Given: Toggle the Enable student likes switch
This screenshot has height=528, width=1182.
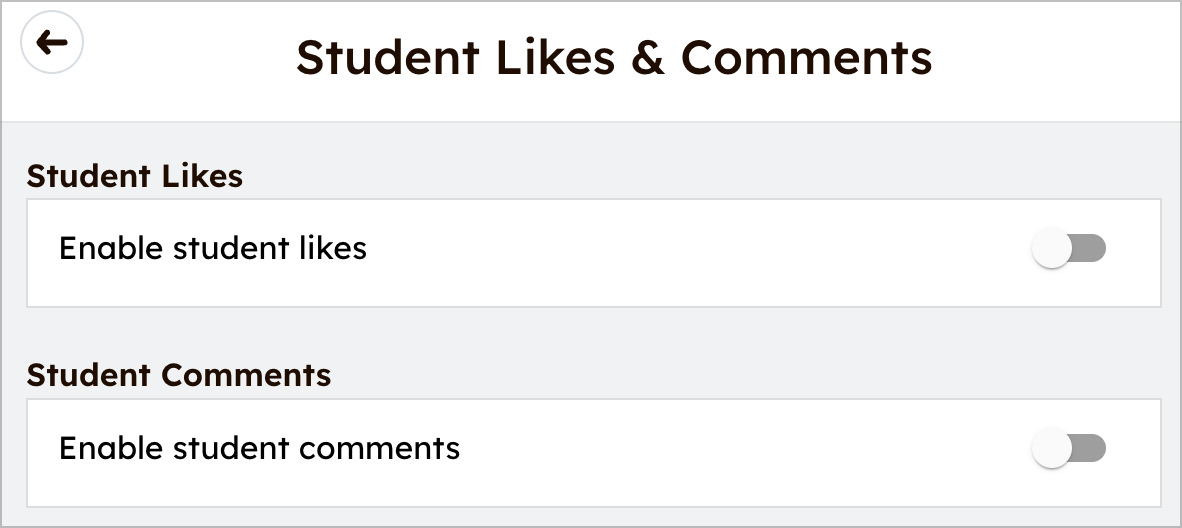Looking at the screenshot, I should (x=1068, y=249).
